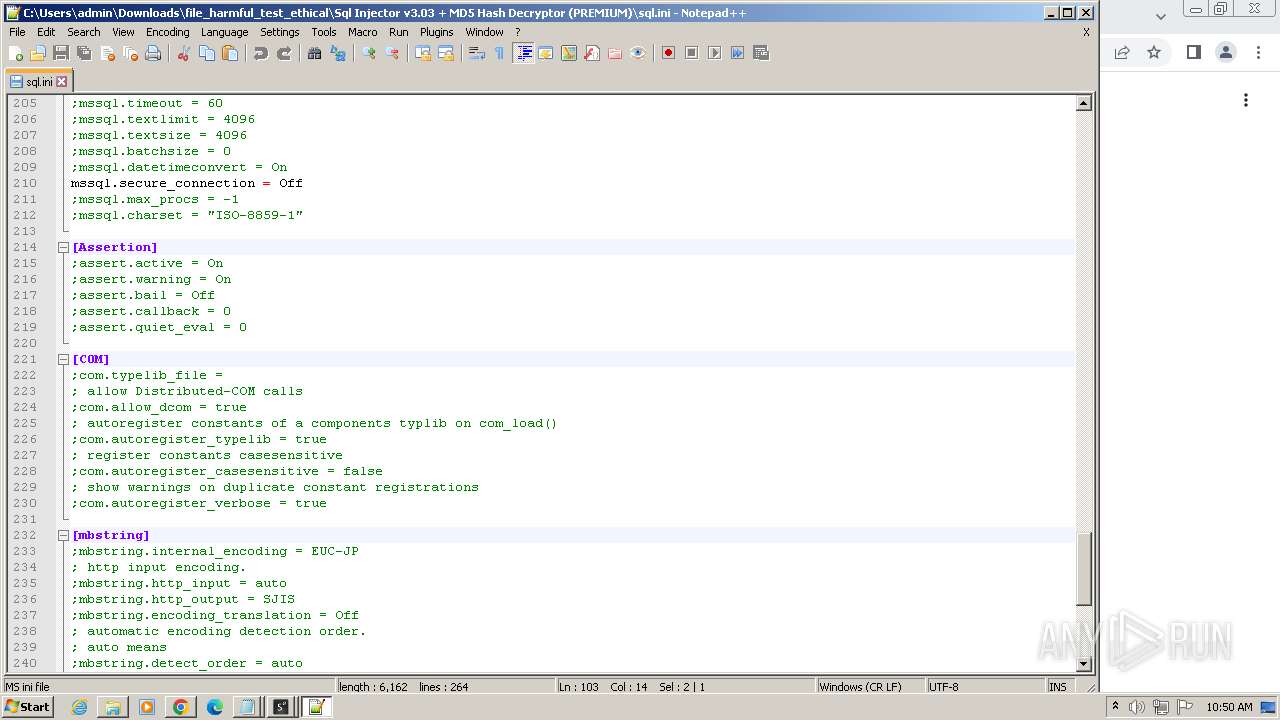Toggle word wrap toolbar icon
The width and height of the screenshot is (1280, 720).
coord(477,53)
